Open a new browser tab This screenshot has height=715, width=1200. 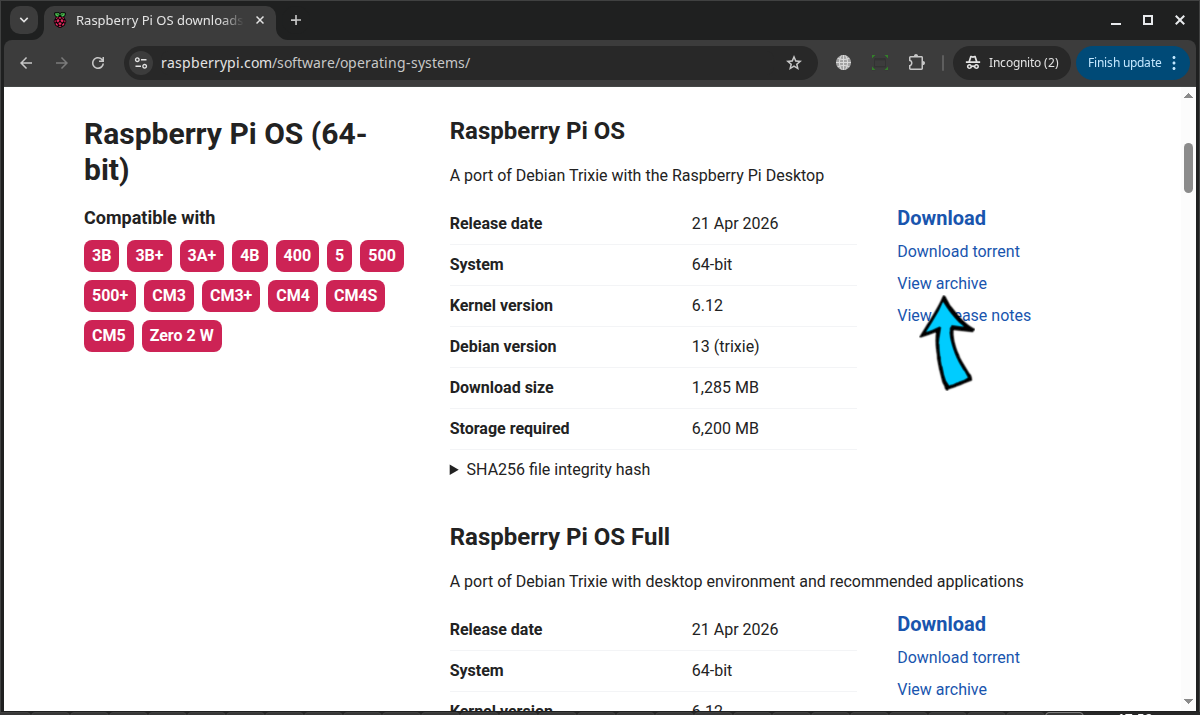[x=296, y=20]
